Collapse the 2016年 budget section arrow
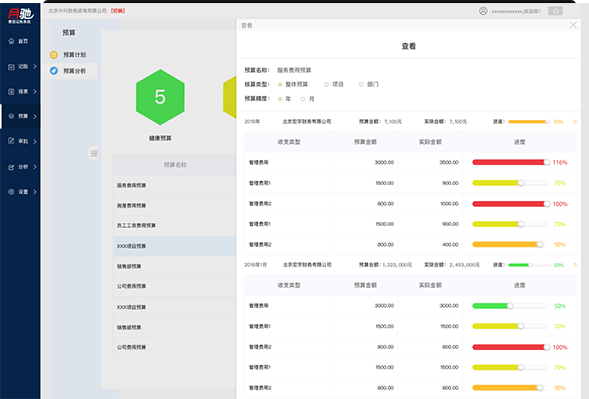Image resolution: width=589 pixels, height=399 pixels. point(575,122)
